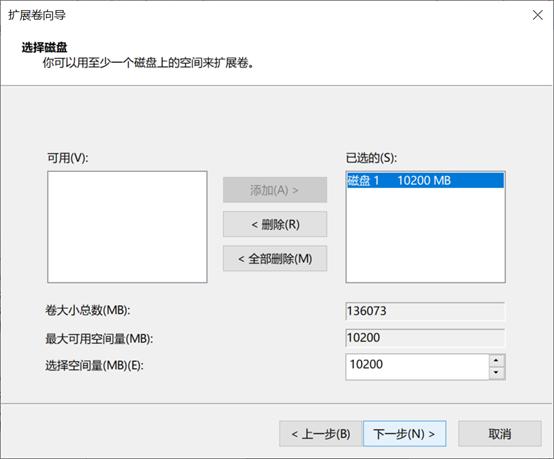
Task: Focus the 选择空间量(MB) input field
Action: tap(418, 367)
